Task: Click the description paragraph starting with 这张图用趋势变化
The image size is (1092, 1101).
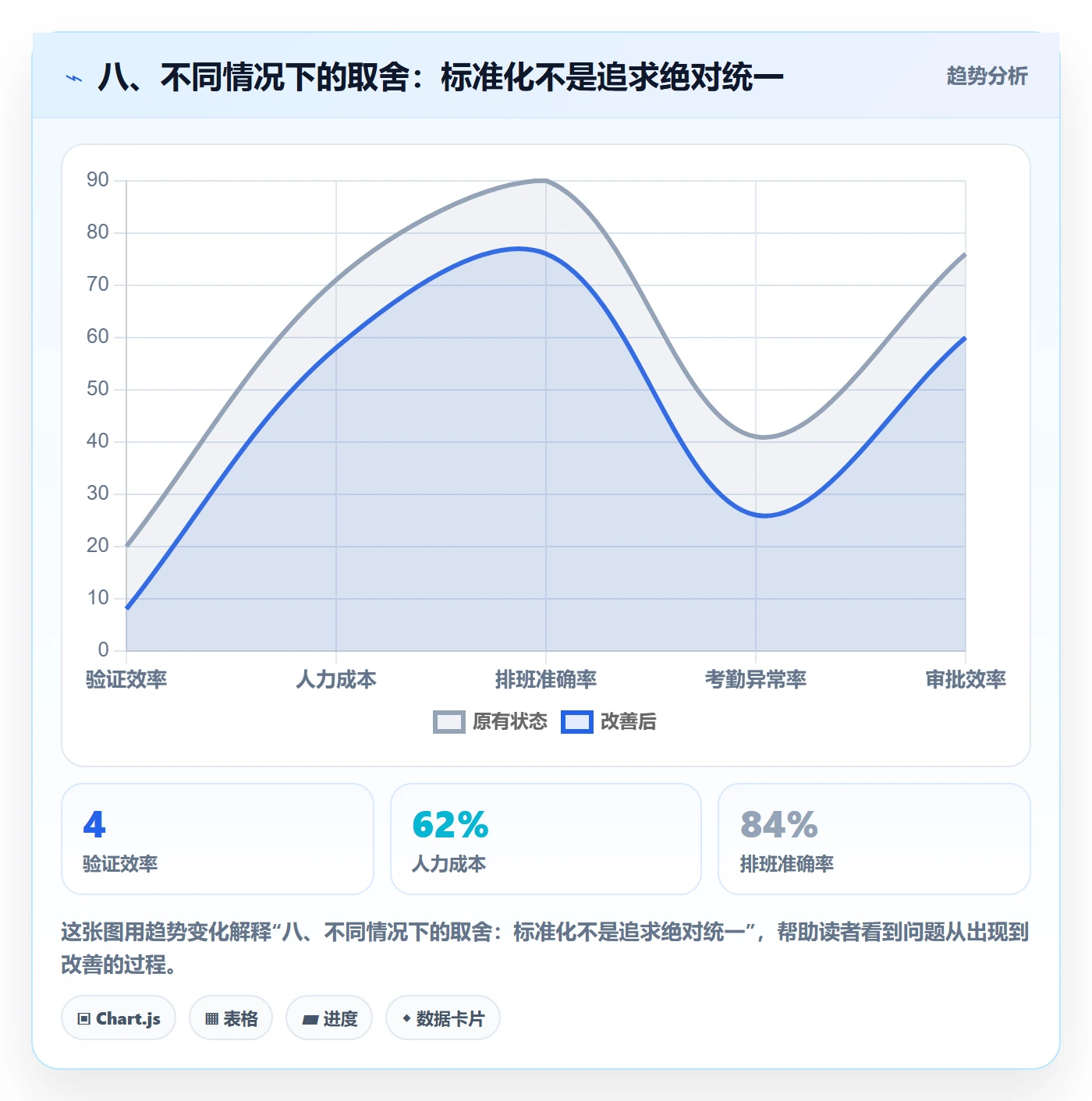Action: [544, 948]
